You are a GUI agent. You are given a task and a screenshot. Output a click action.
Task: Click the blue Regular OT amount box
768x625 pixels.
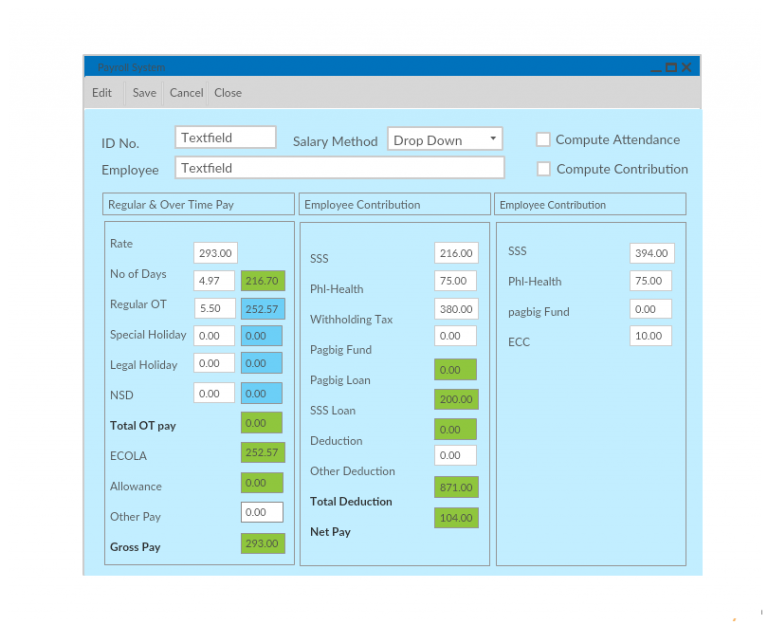[263, 309]
